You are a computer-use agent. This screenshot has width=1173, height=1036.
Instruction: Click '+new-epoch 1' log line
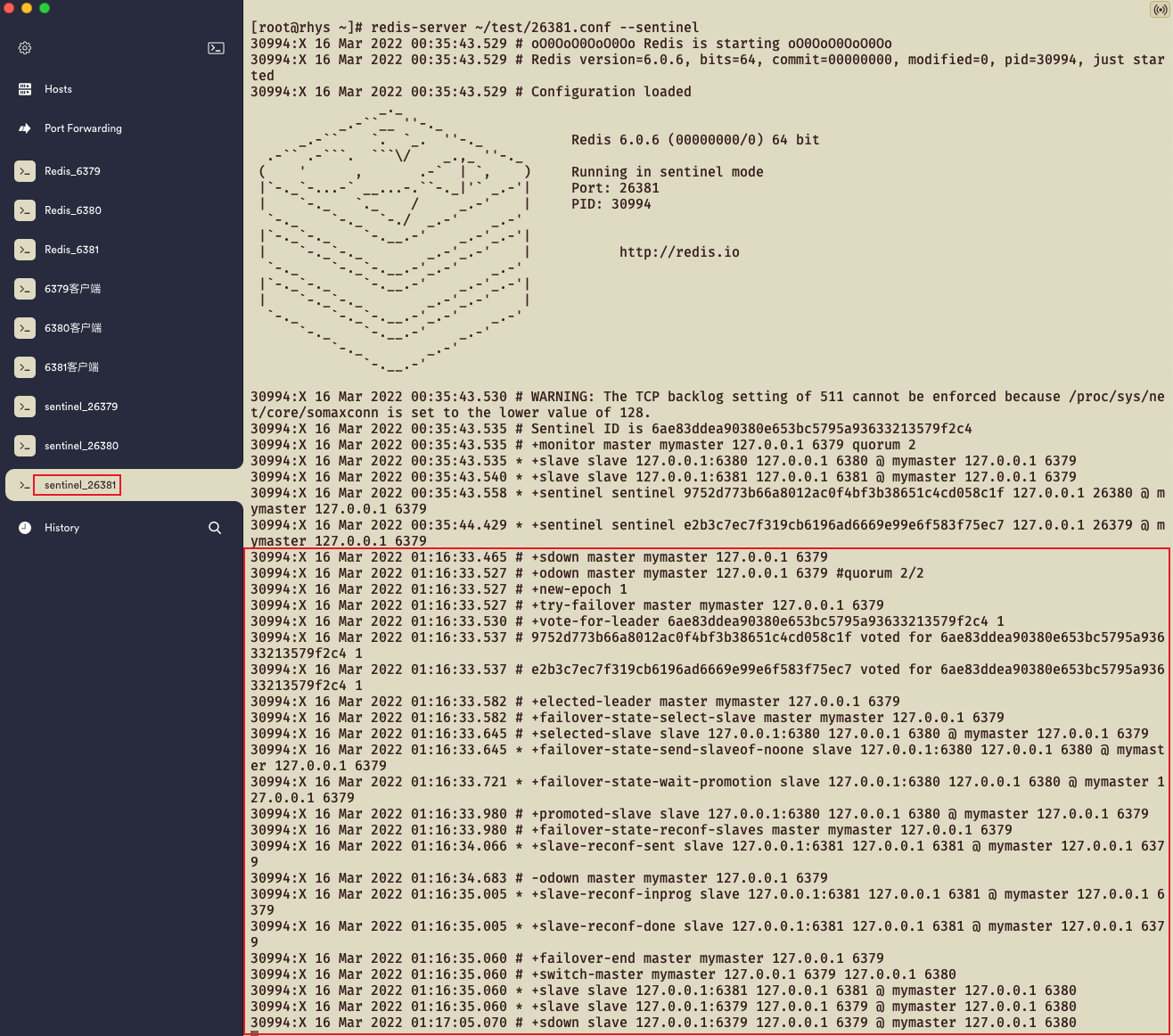pos(439,589)
